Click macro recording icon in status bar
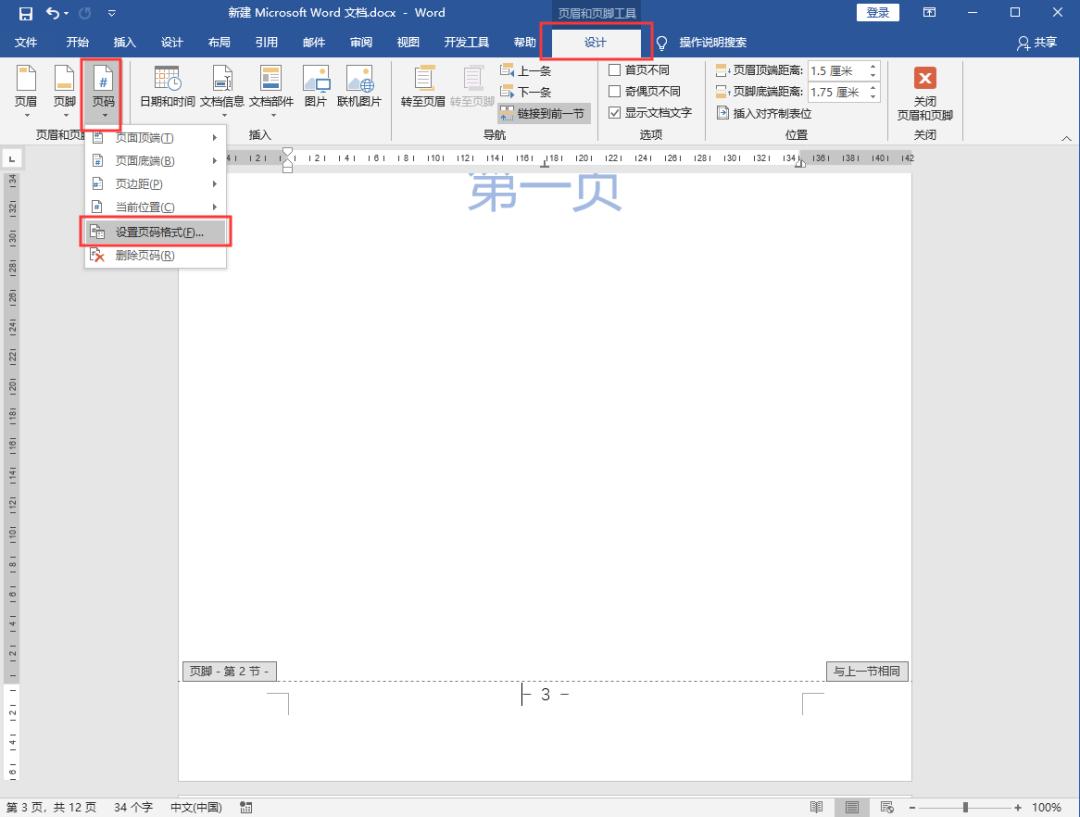The width and height of the screenshot is (1080, 817). [x=246, y=807]
